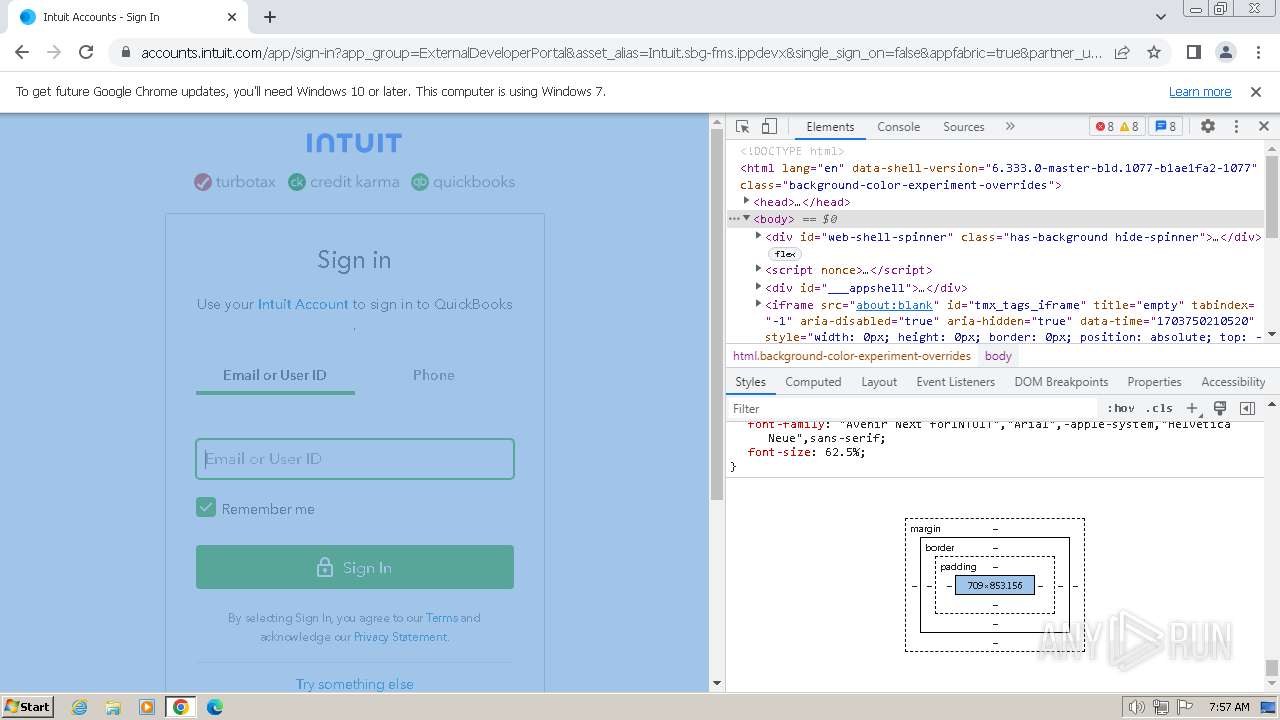View site information via the lock icon

[125, 53]
